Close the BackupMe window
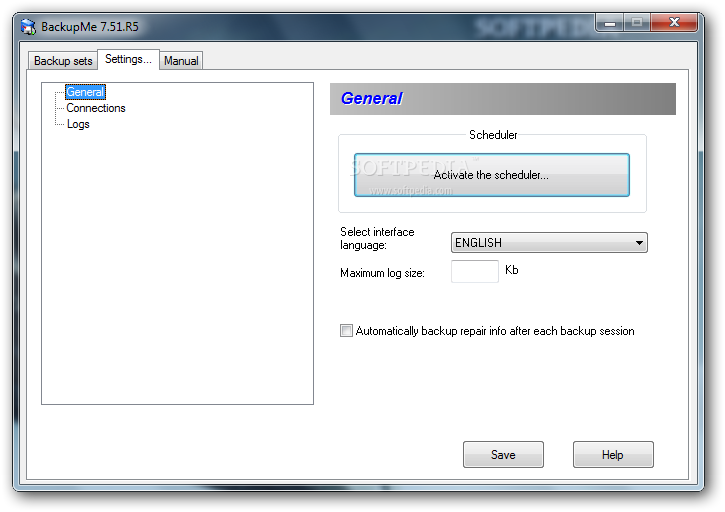The width and height of the screenshot is (725, 512). pyautogui.click(x=674, y=22)
